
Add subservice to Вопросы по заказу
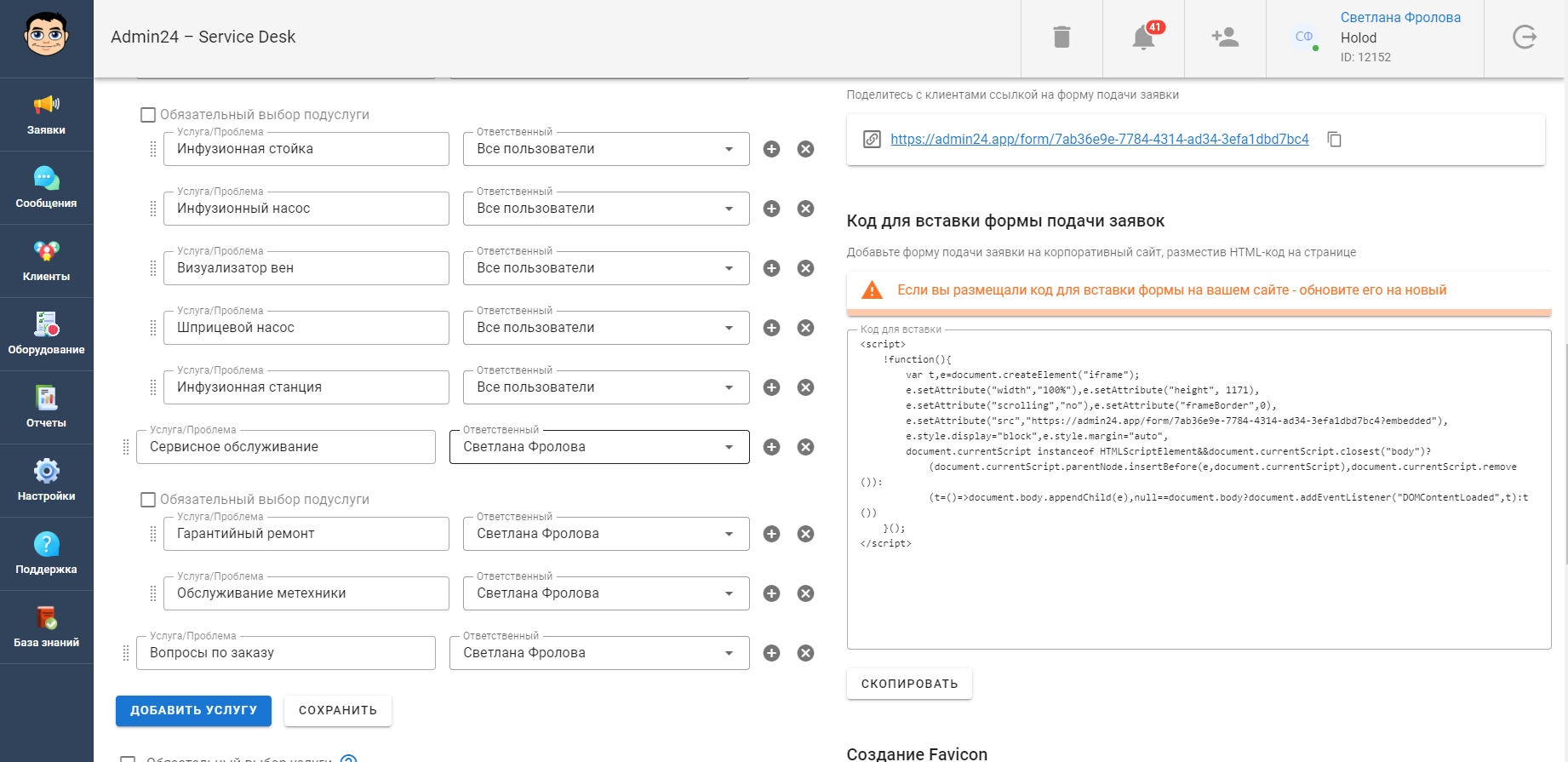(771, 653)
